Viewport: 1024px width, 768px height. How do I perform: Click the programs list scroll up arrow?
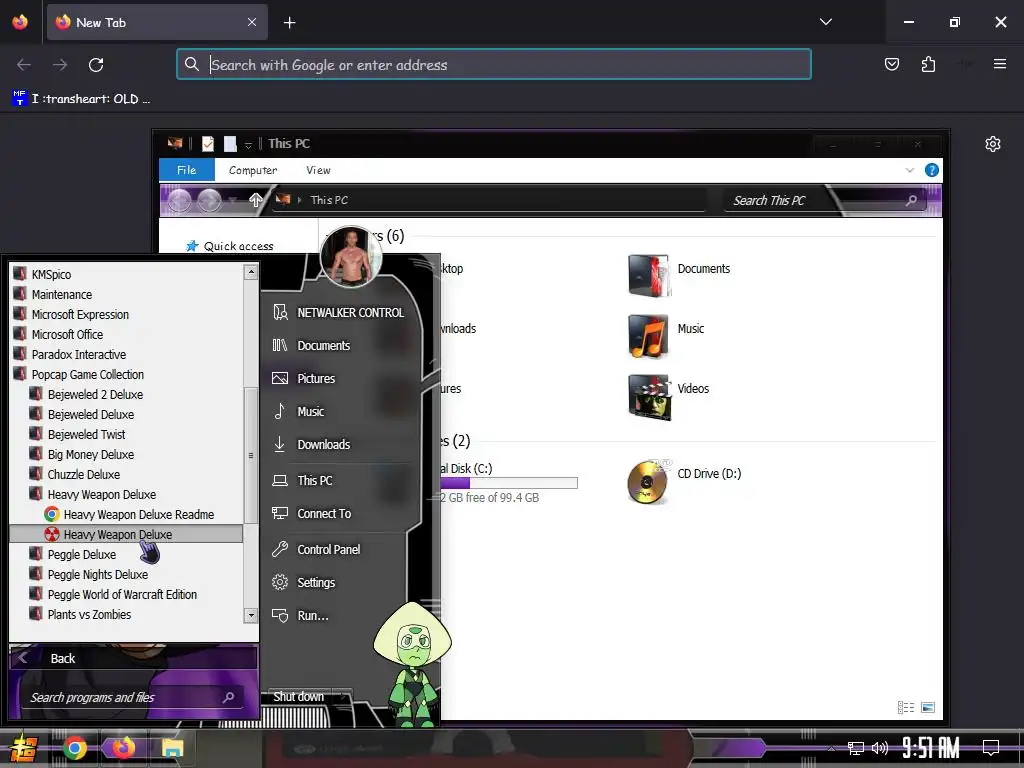click(251, 272)
